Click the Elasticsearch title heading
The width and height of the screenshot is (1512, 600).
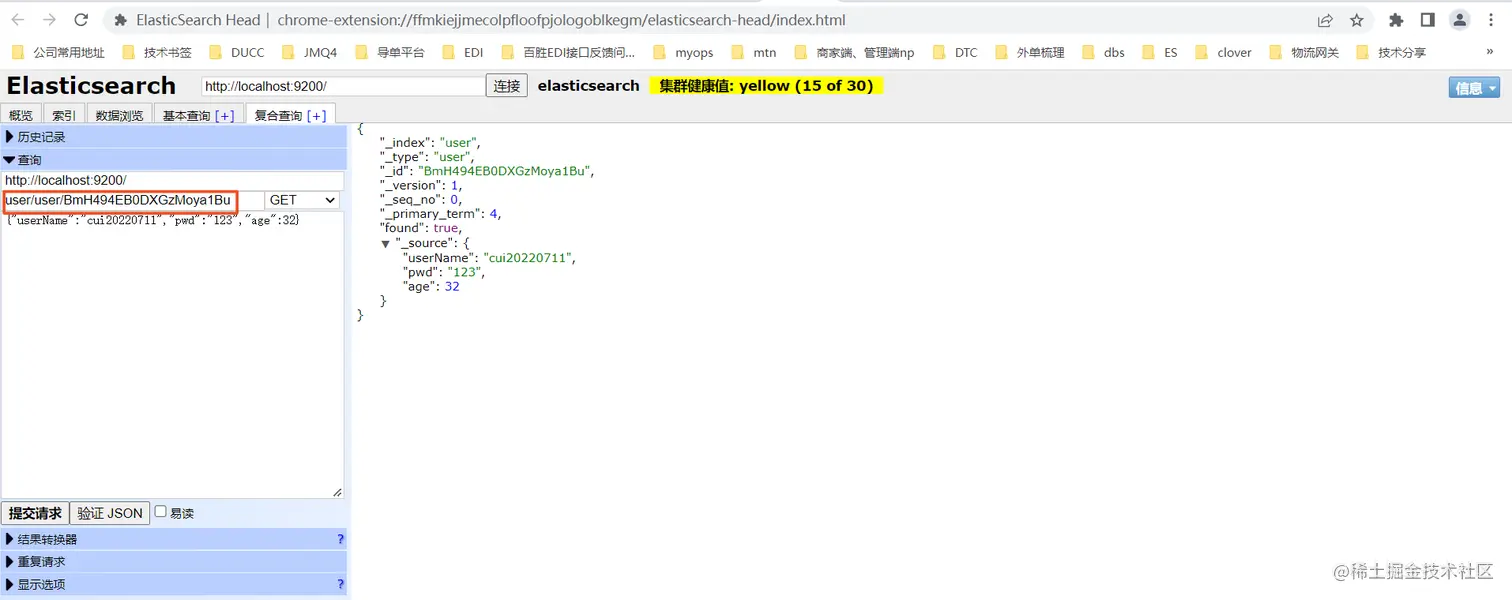pos(91,86)
